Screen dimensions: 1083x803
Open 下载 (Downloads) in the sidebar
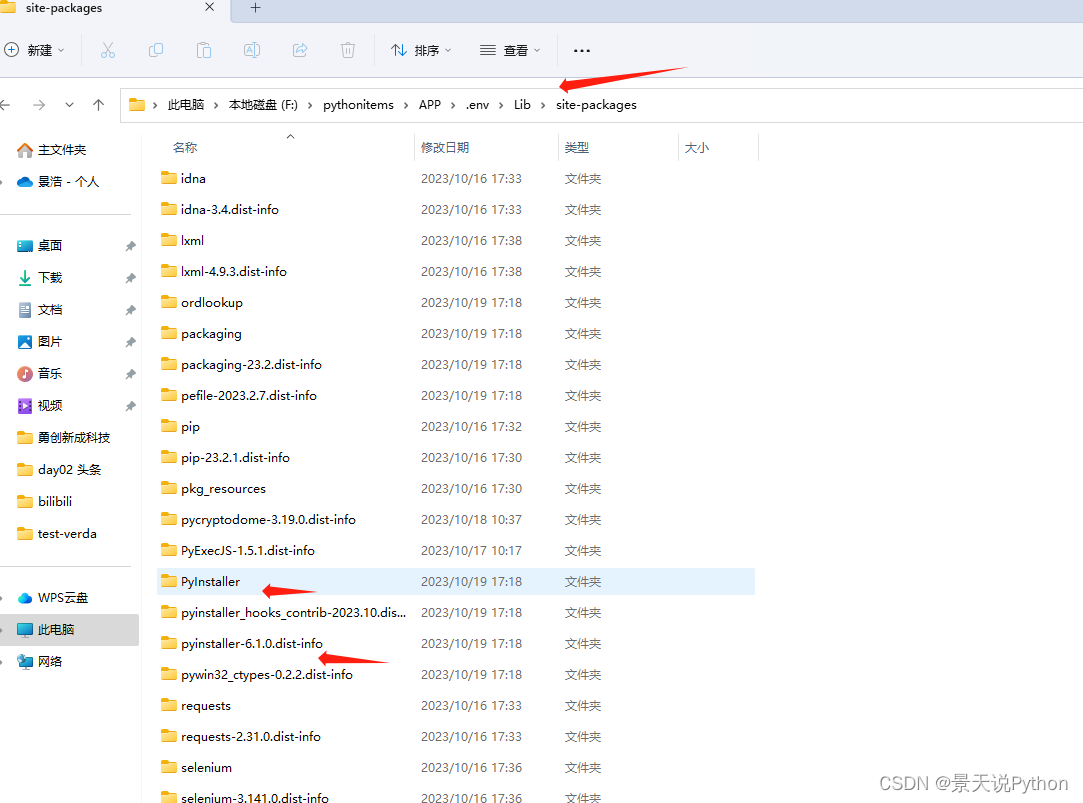pyautogui.click(x=48, y=277)
